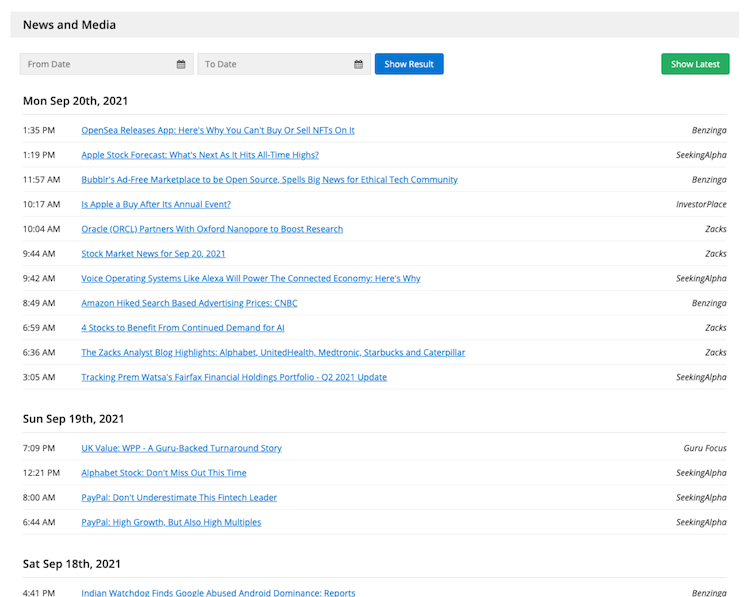Image resolution: width=750 pixels, height=597 pixels.
Task: Click the From Date input field
Action: click(96, 64)
